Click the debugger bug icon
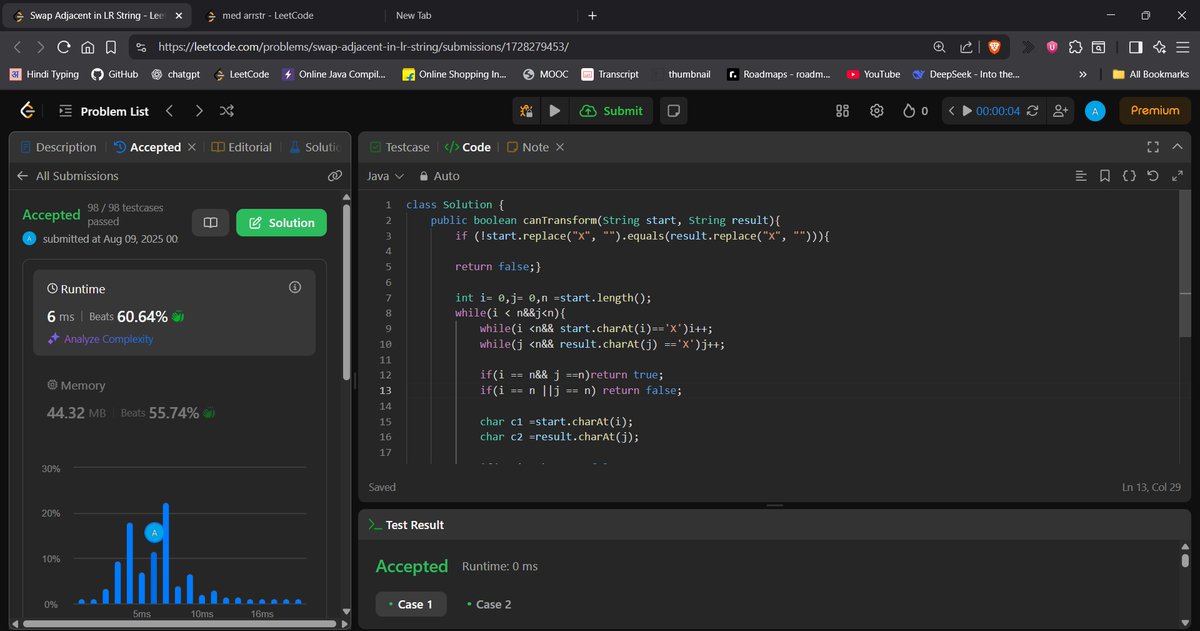The height and width of the screenshot is (631, 1200). pyautogui.click(x=527, y=111)
